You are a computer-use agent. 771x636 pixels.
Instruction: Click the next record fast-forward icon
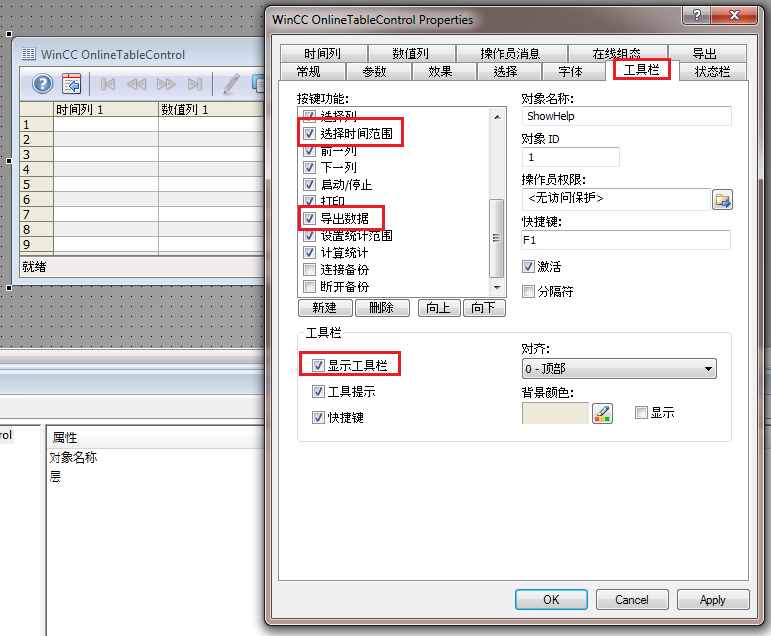click(x=166, y=84)
